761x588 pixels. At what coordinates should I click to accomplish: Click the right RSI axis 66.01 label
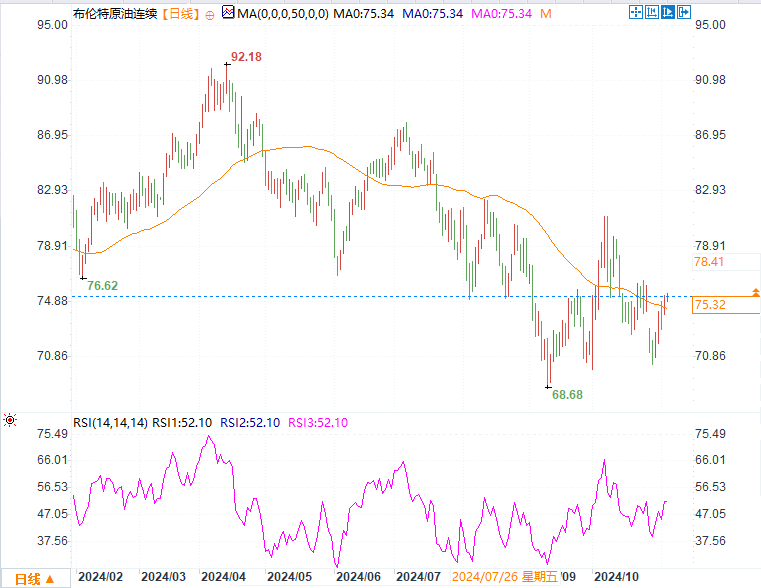711,460
